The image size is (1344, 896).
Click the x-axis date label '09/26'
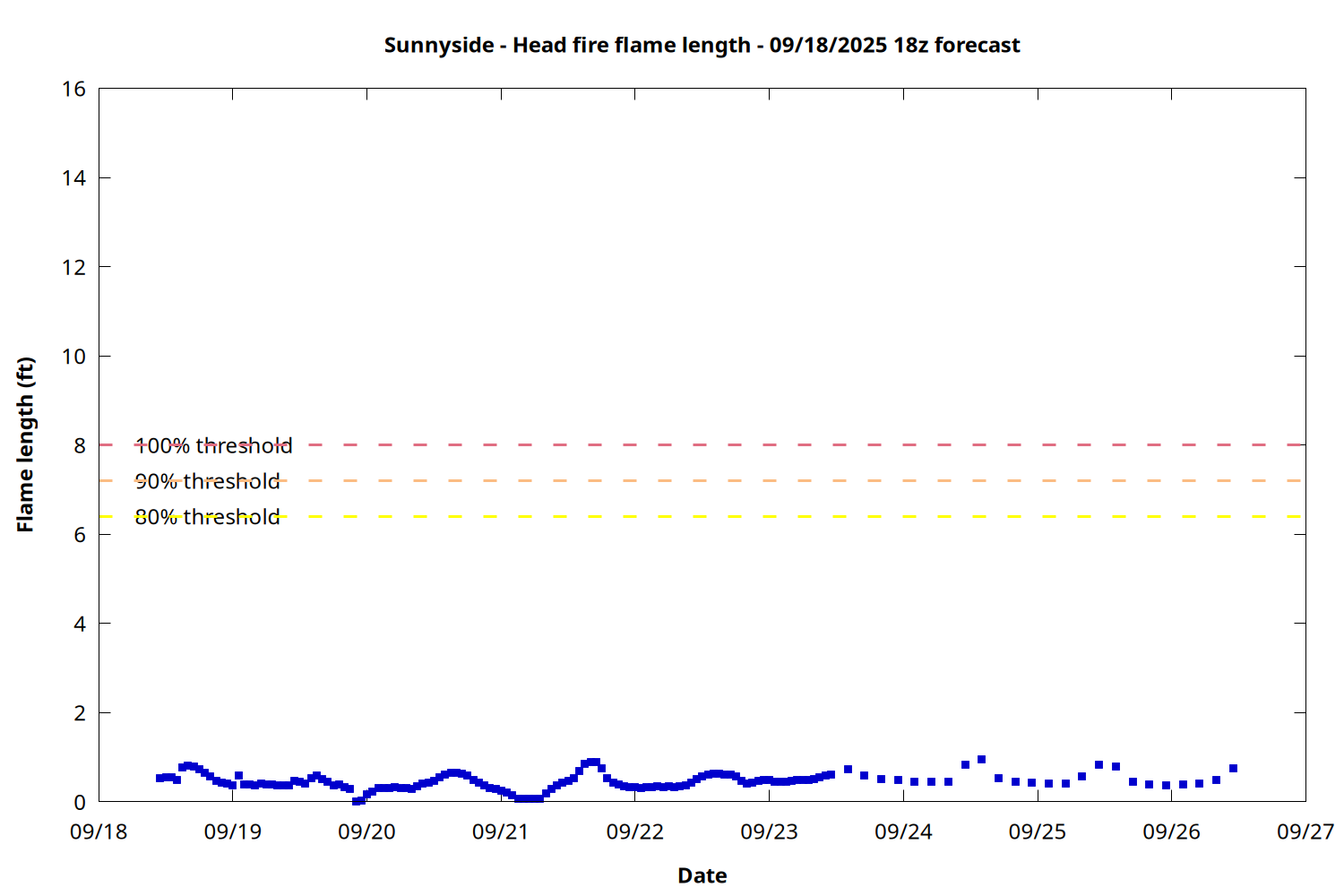click(1171, 831)
